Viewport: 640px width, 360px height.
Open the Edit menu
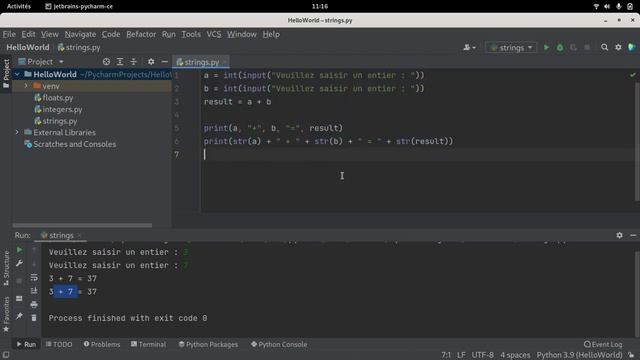click(x=28, y=34)
